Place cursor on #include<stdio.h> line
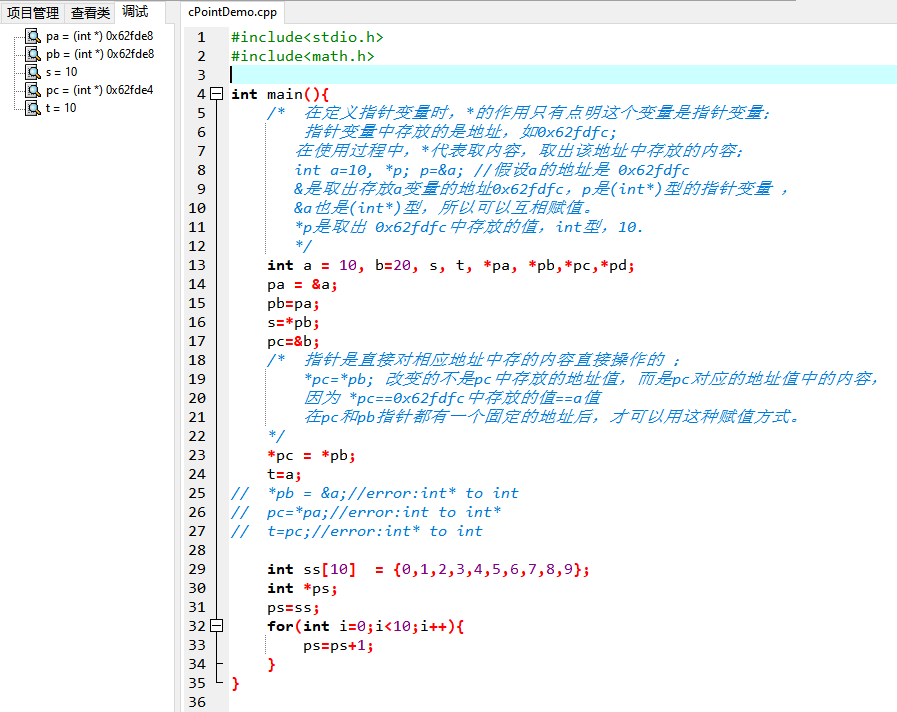The width and height of the screenshot is (897, 712). 307,37
